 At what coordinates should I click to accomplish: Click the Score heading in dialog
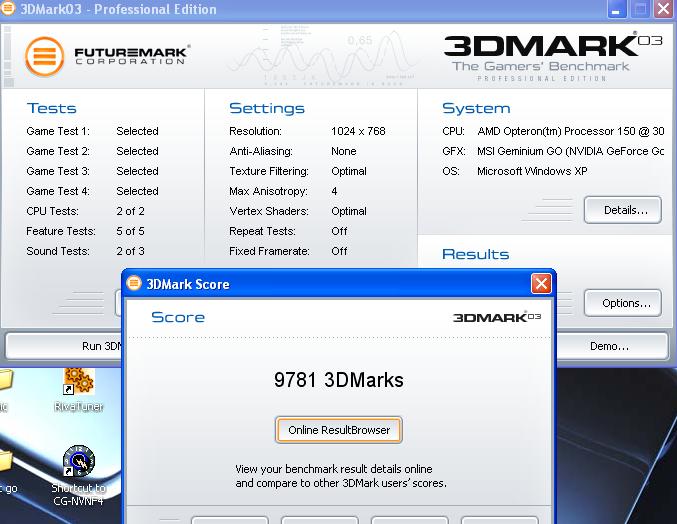[178, 317]
